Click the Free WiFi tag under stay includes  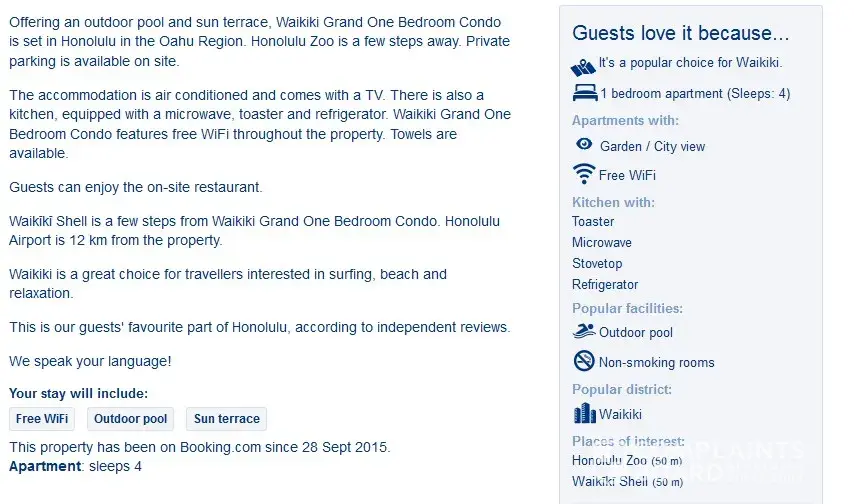(42, 419)
